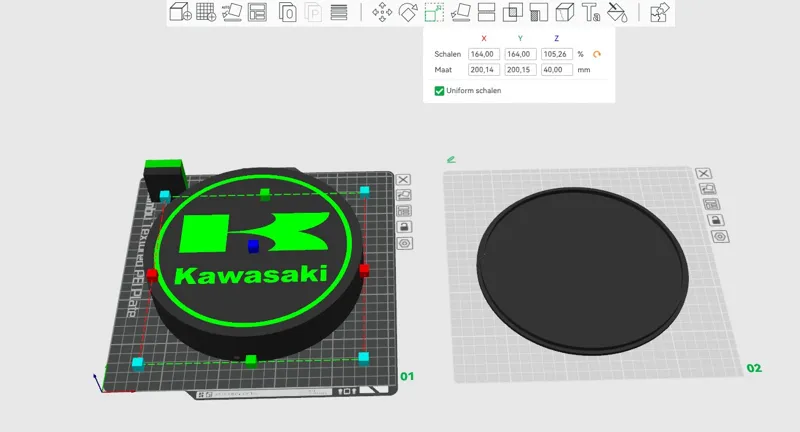
Task: Add a new plate with grid-plus icon
Action: (x=206, y=12)
